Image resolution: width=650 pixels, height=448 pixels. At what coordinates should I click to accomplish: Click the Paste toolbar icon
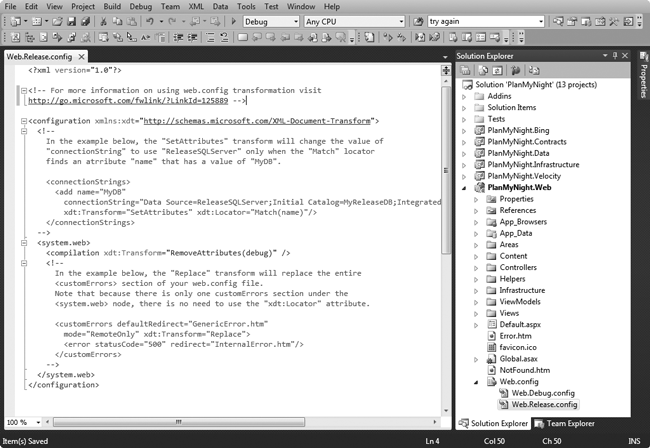[131, 22]
